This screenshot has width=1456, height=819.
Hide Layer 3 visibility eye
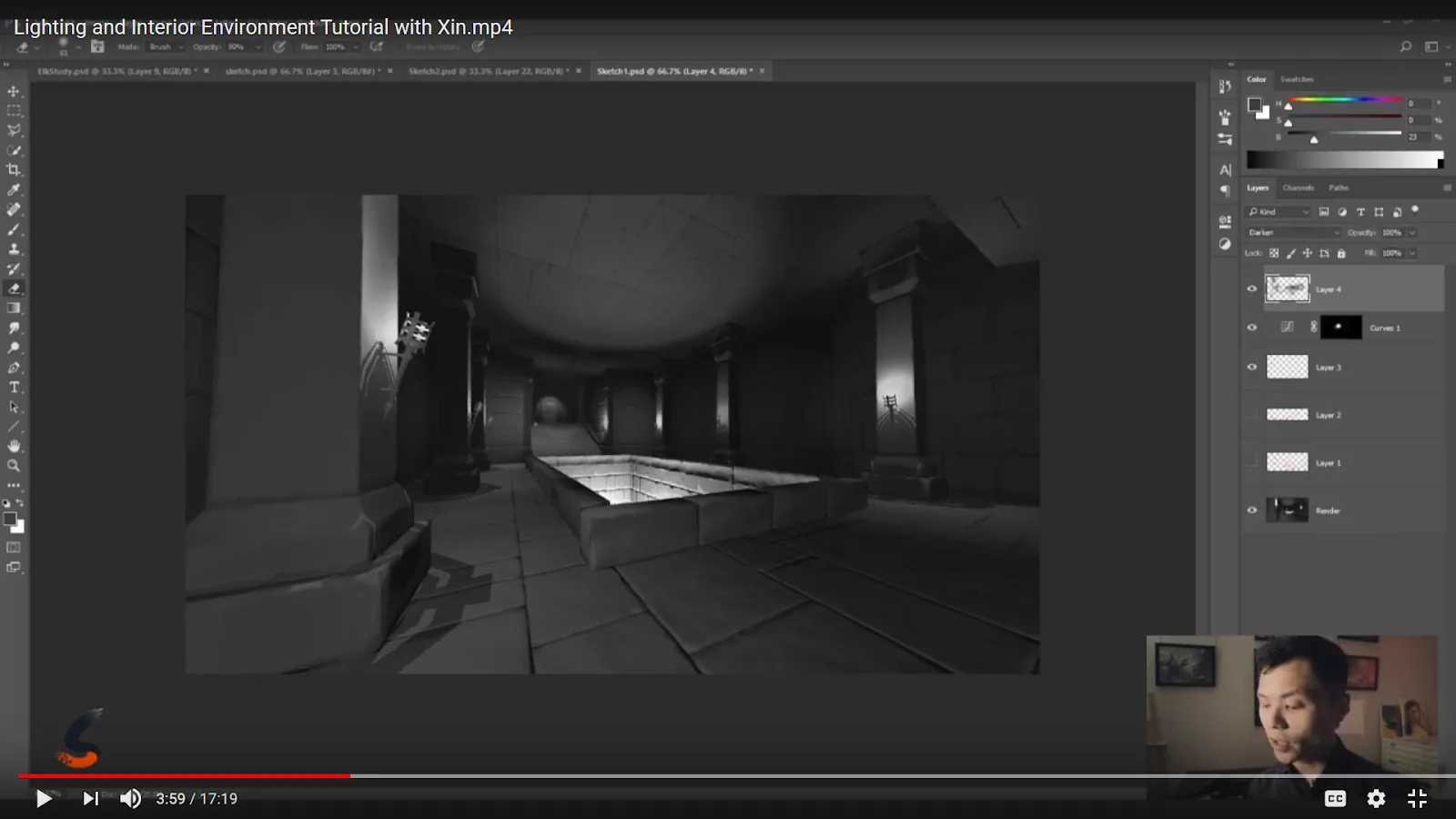click(x=1252, y=368)
